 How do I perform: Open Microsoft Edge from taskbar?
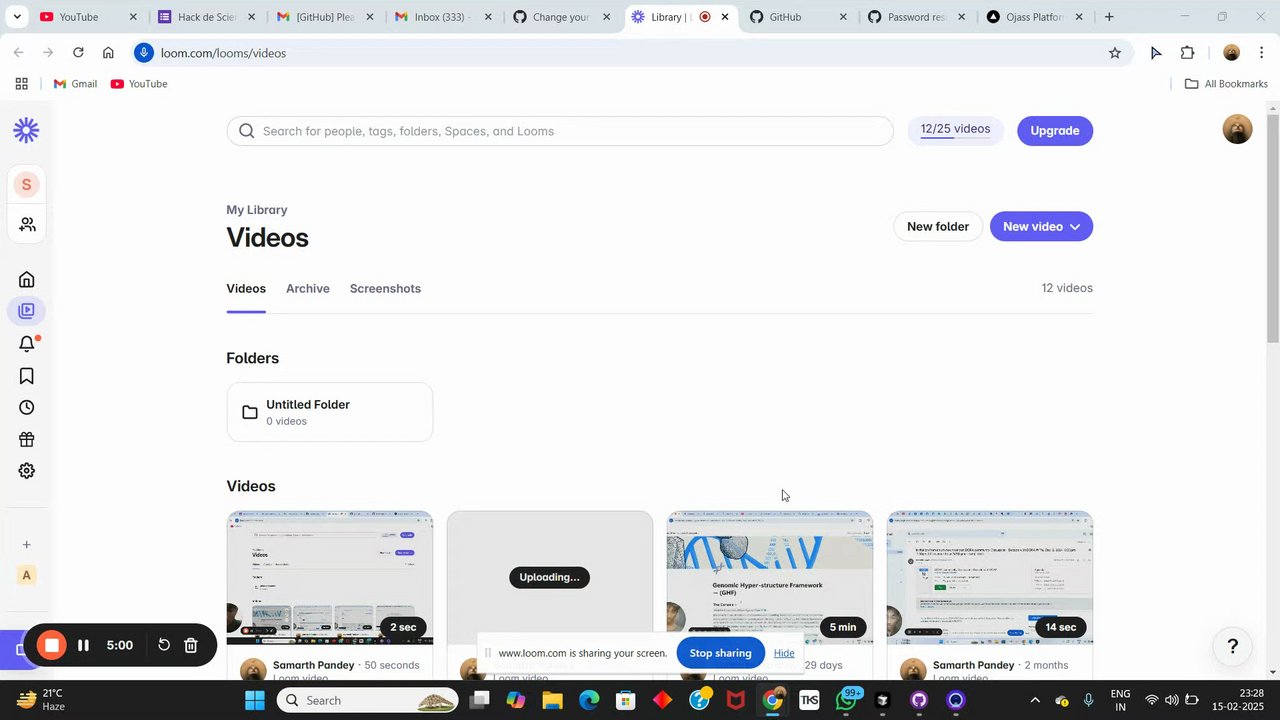point(589,701)
